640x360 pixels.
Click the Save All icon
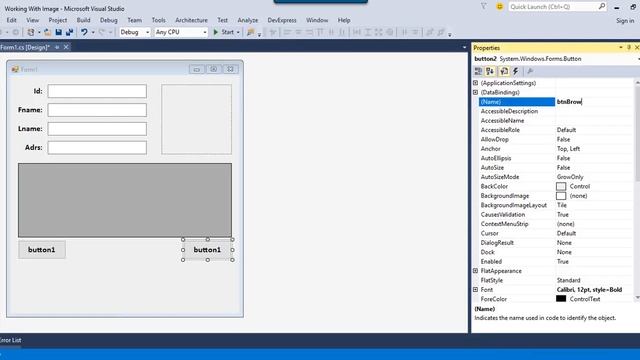coord(69,32)
